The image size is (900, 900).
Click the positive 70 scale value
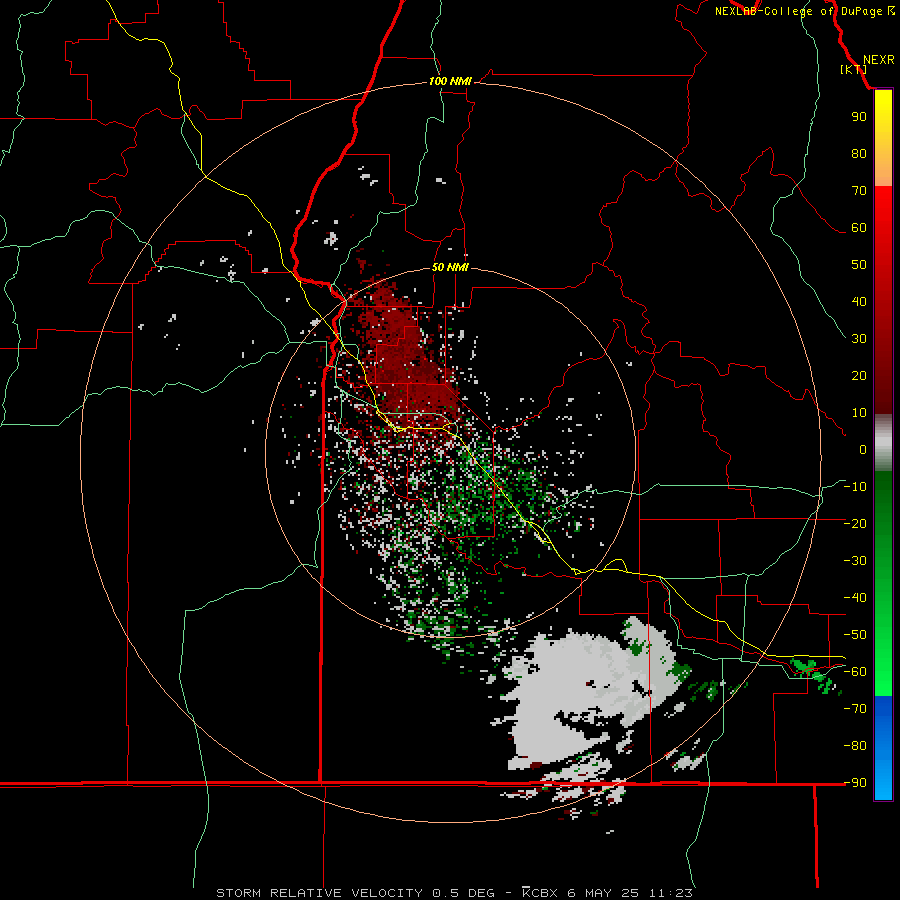coord(859,191)
